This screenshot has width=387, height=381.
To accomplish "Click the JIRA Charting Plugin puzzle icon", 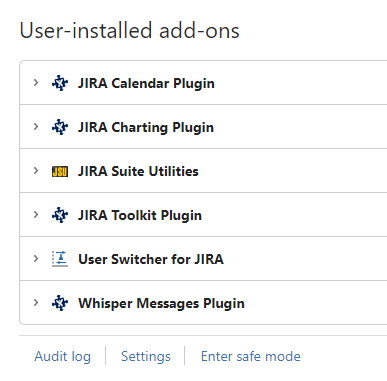I will (x=60, y=127).
